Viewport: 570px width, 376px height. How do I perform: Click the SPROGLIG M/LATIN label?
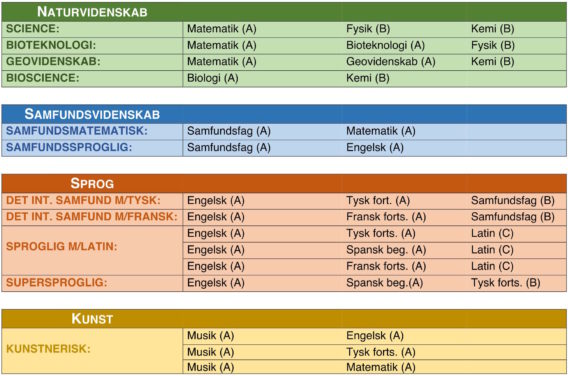tap(61, 247)
